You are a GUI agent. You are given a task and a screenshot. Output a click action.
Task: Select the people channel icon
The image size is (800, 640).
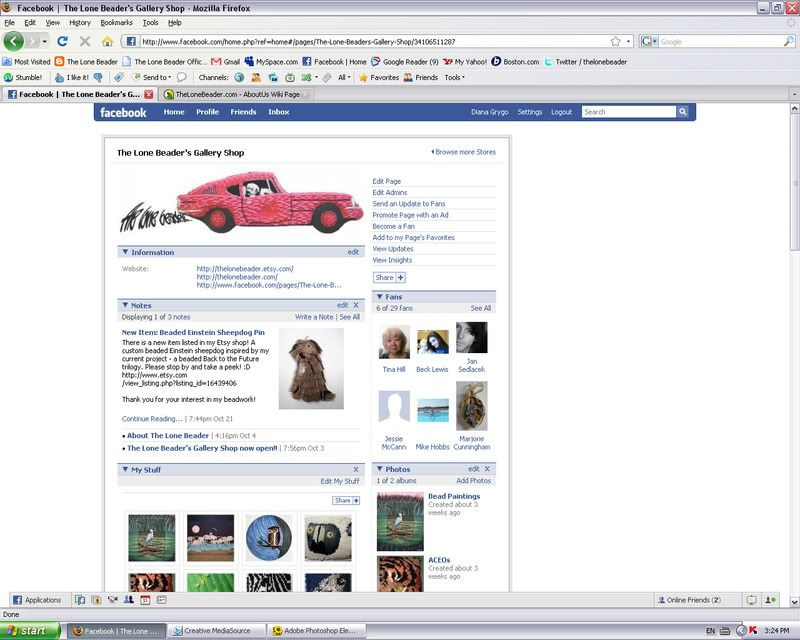pyautogui.click(x=256, y=78)
